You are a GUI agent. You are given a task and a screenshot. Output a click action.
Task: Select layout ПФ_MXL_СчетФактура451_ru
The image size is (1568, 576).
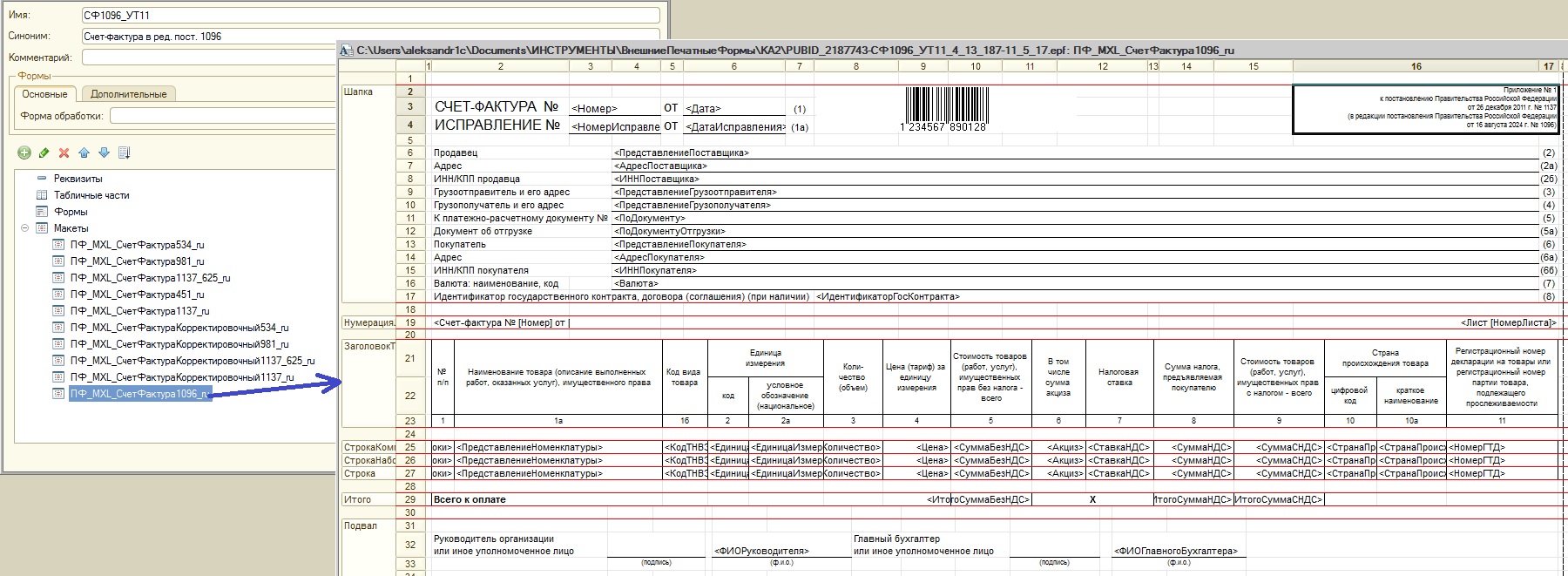point(138,295)
